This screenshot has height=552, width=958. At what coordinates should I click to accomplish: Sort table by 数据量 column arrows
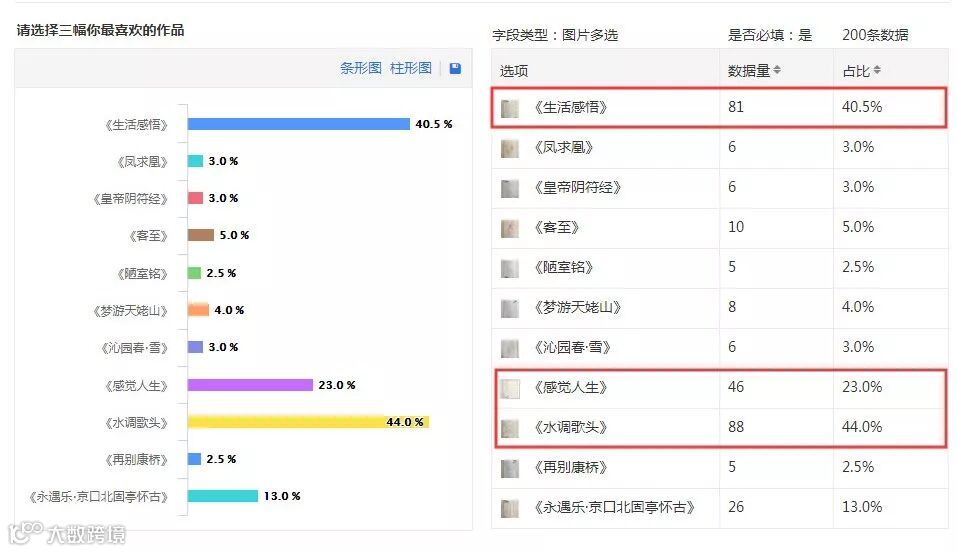pyautogui.click(x=777, y=70)
